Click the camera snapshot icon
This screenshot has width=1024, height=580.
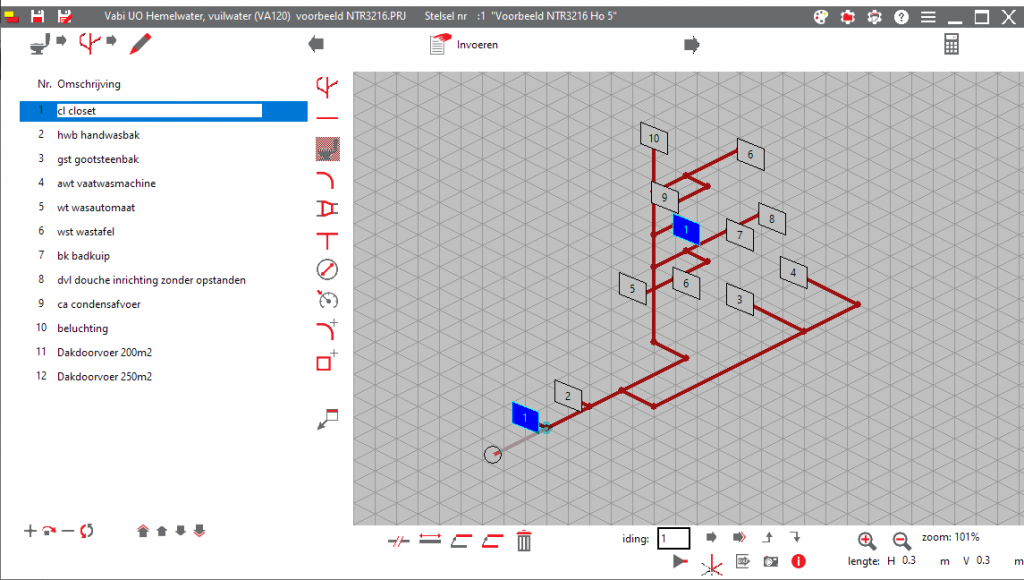(770, 562)
